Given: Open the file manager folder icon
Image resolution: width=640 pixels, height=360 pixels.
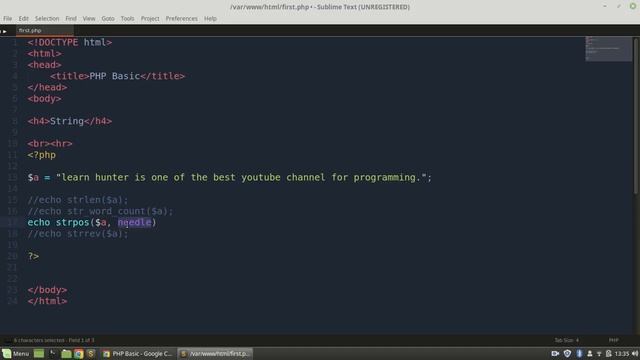Looking at the screenshot, I should tap(66, 353).
